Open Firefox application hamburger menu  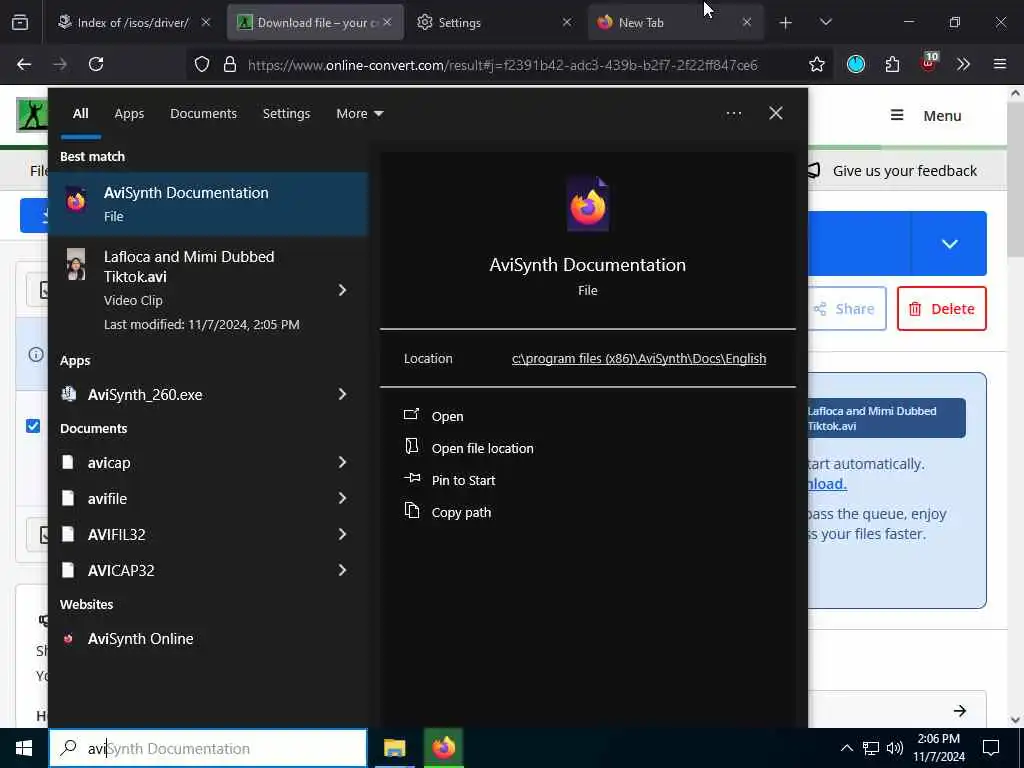click(1000, 64)
